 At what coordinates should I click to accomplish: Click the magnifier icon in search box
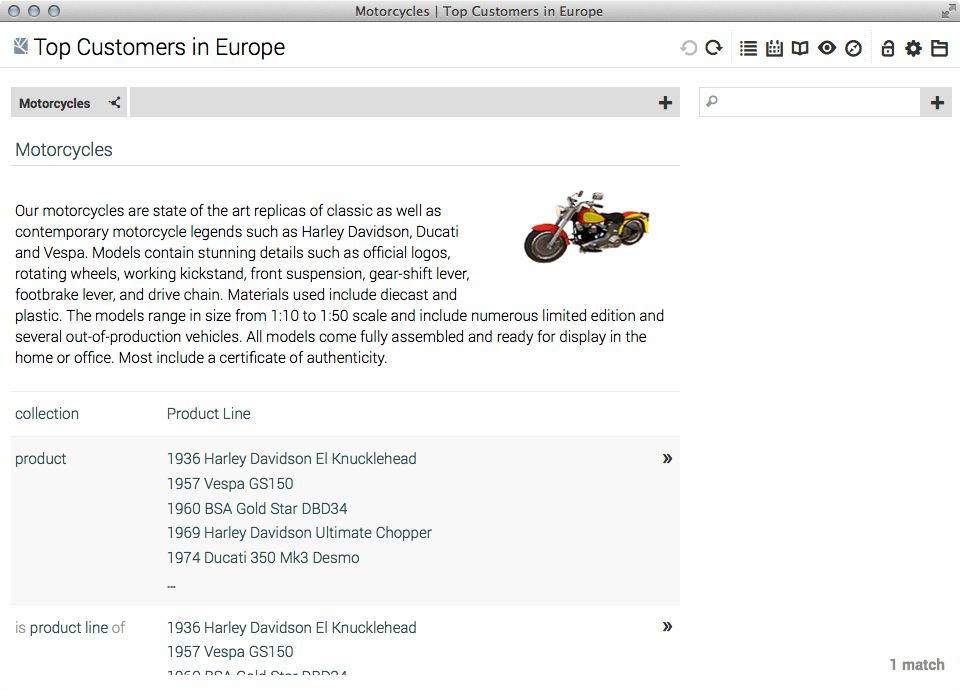point(712,101)
